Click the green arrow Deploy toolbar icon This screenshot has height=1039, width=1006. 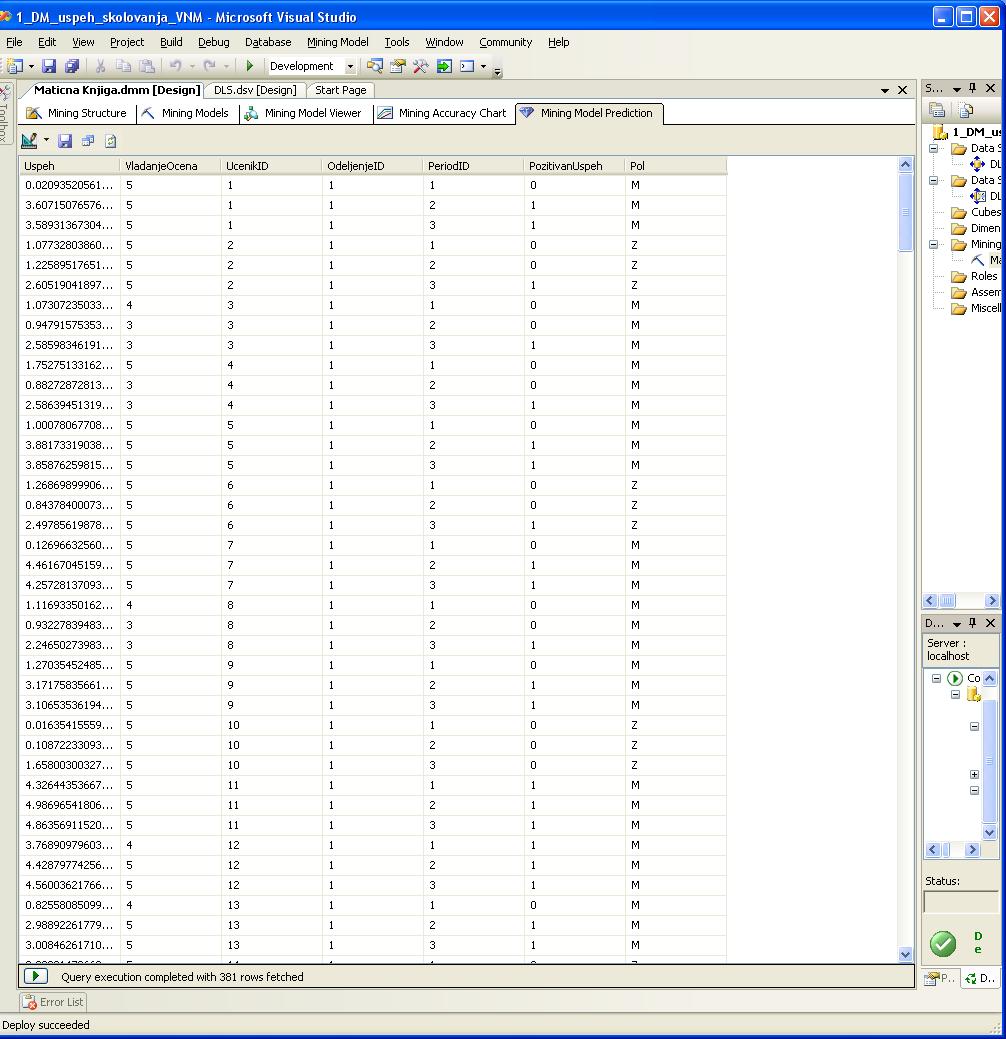(x=444, y=66)
